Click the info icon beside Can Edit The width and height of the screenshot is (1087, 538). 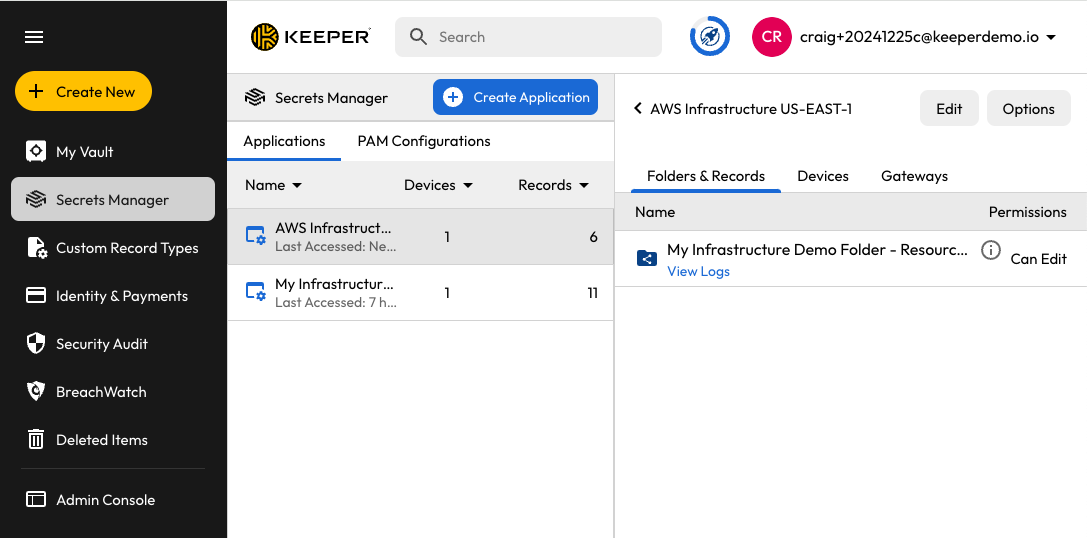(990, 251)
